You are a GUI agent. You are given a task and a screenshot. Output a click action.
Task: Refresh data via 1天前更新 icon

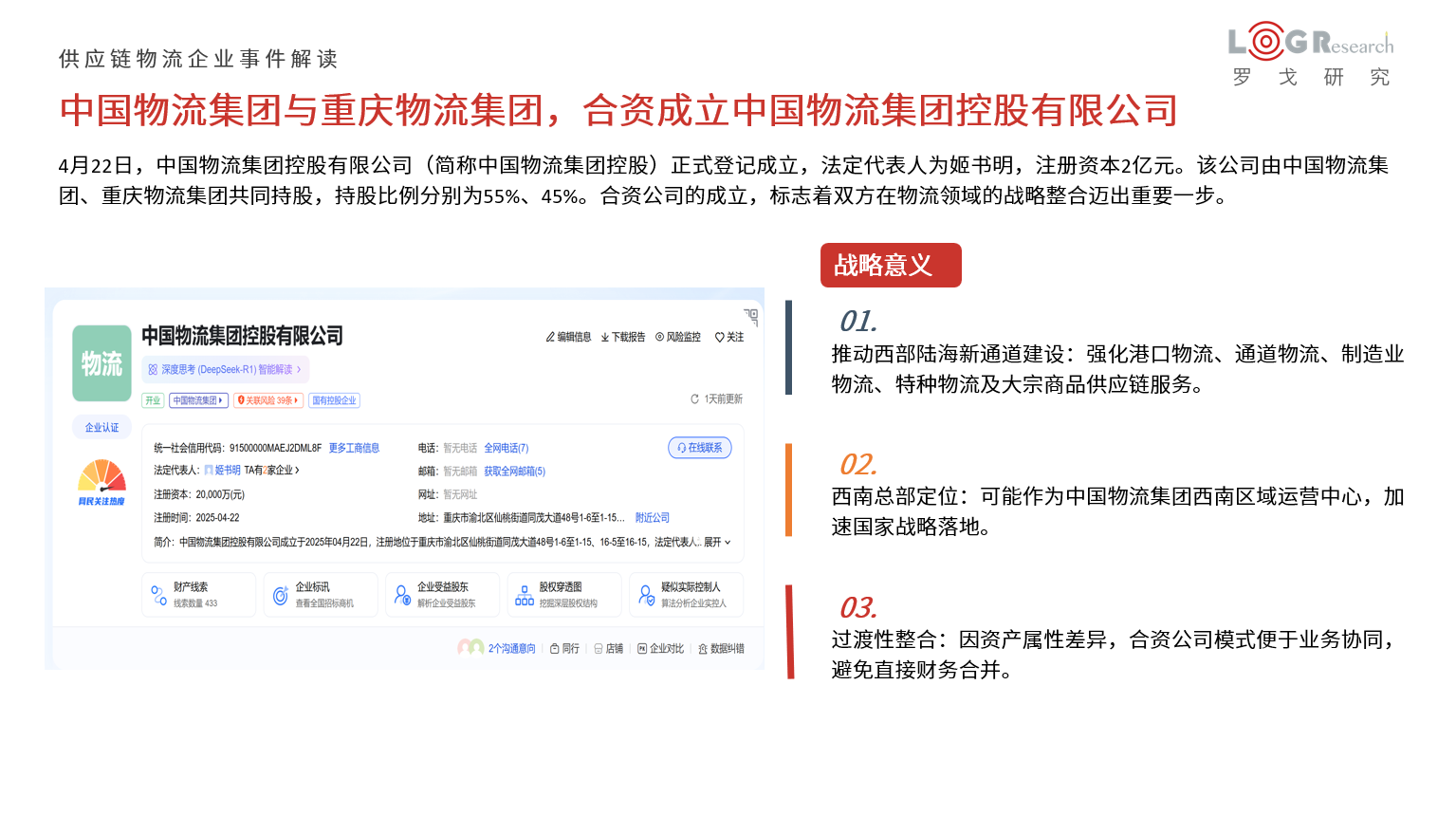(x=694, y=399)
